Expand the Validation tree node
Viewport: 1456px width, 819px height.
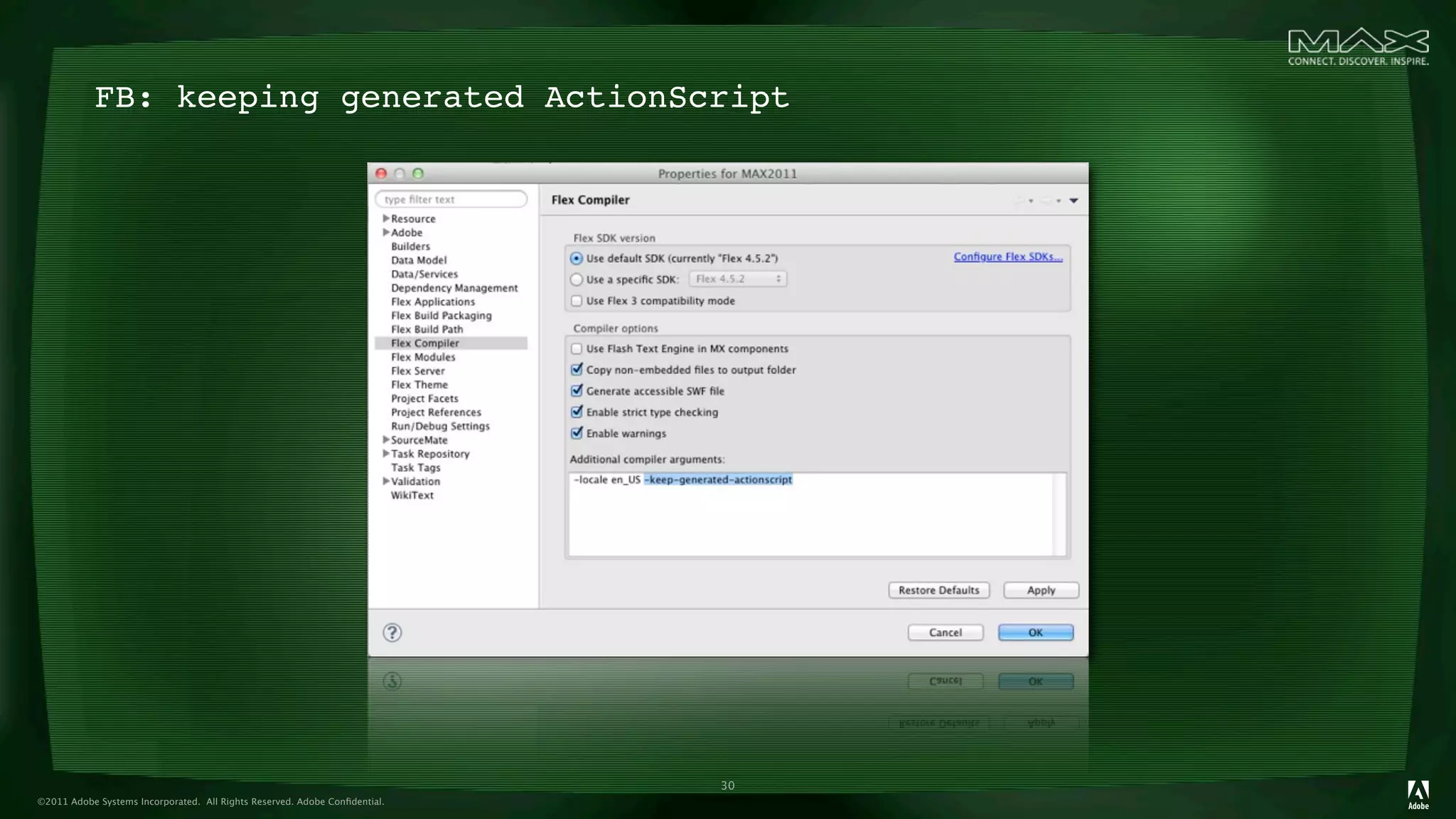click(x=386, y=481)
